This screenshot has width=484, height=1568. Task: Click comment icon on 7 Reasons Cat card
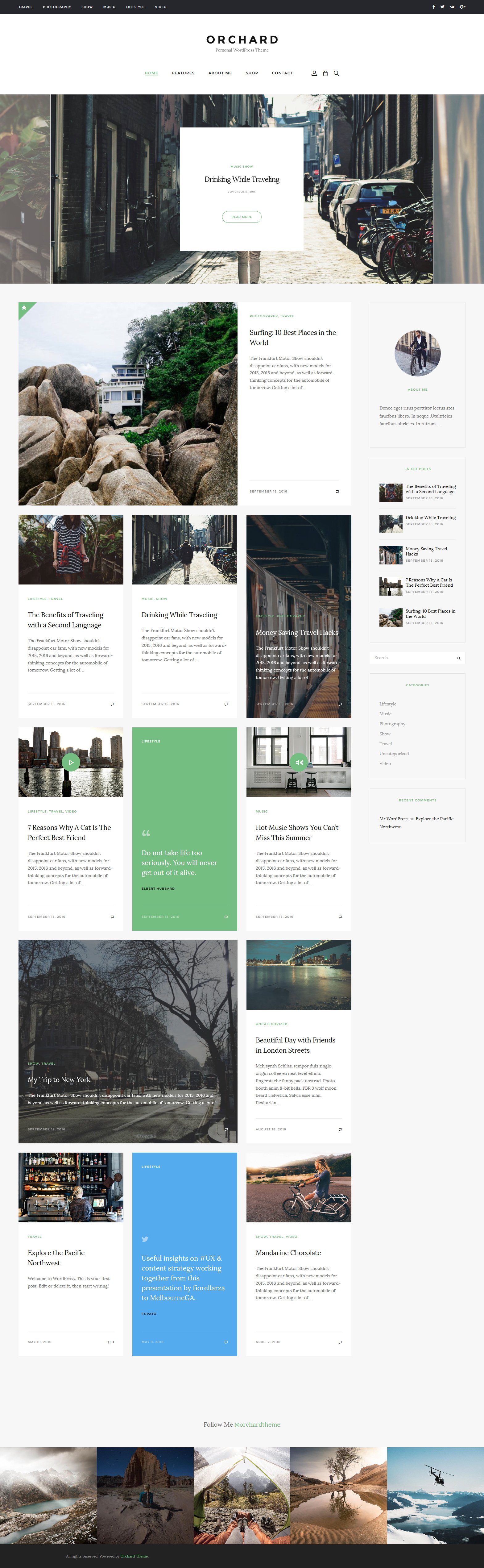[x=112, y=916]
